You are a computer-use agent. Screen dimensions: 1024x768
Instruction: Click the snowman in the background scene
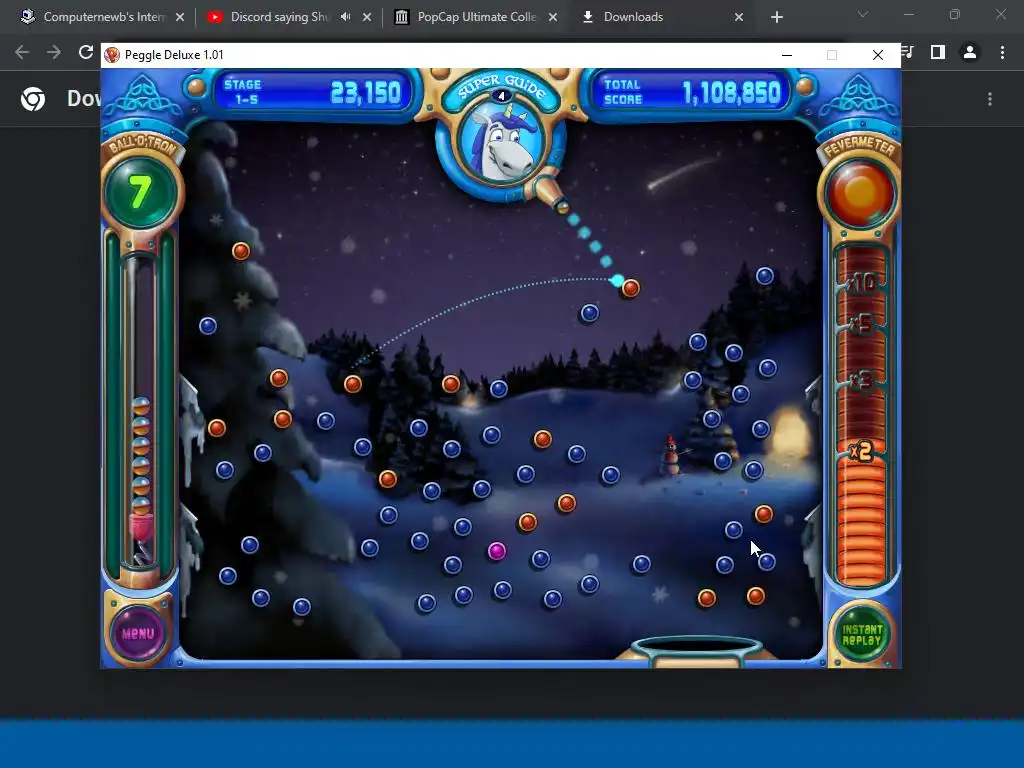pos(670,456)
